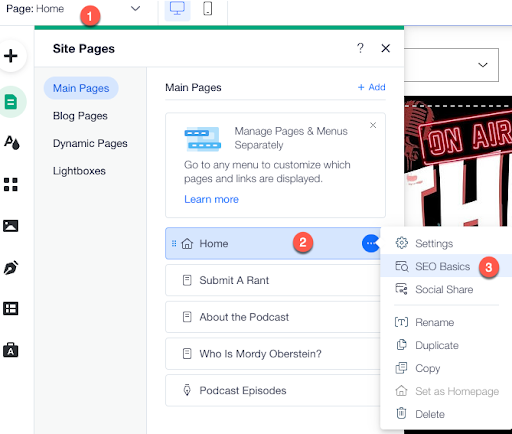
Task: Open the Blog pen sidebar icon
Action: [x=11, y=268]
